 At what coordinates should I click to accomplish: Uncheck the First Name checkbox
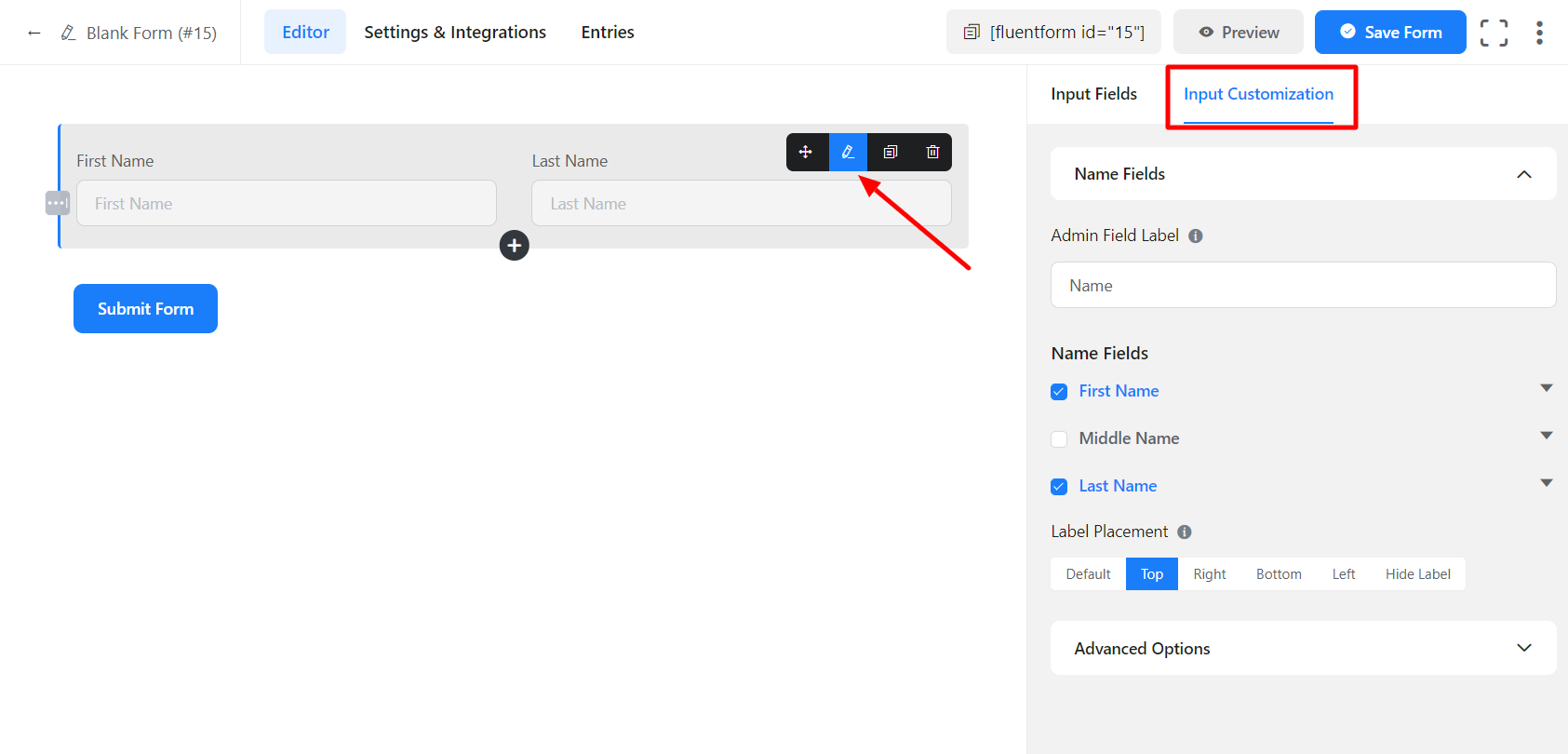pyautogui.click(x=1059, y=392)
